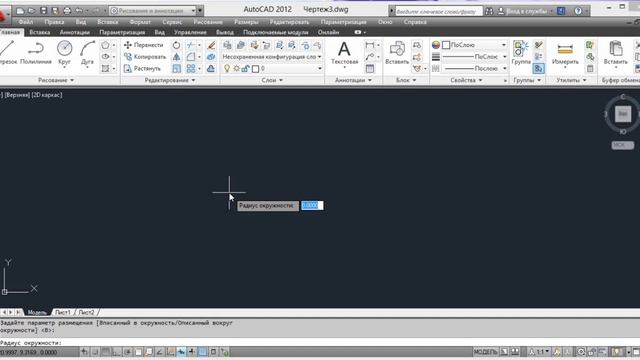
Task: Click the help search input field
Action: coord(438,11)
